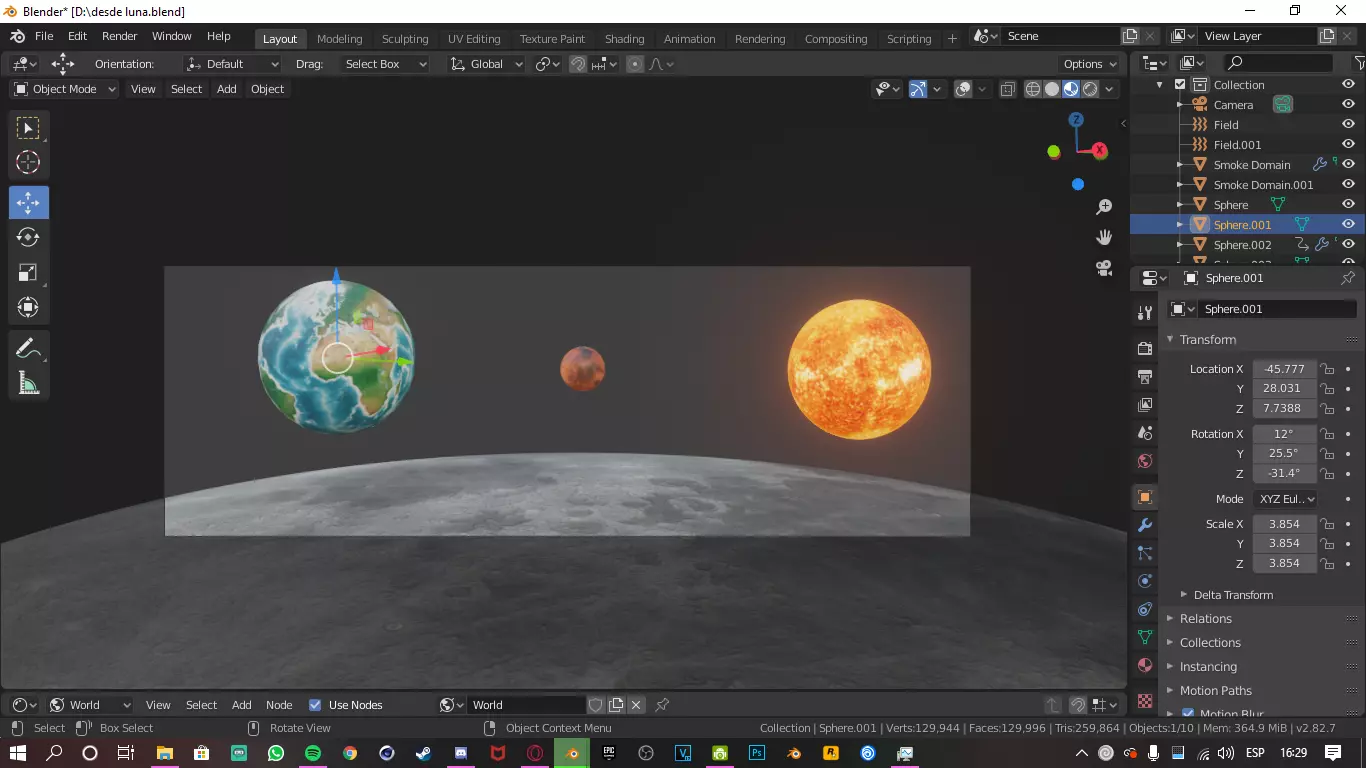The width and height of the screenshot is (1366, 768).
Task: Hide Sphere.001 via eye icon
Action: [x=1348, y=225]
